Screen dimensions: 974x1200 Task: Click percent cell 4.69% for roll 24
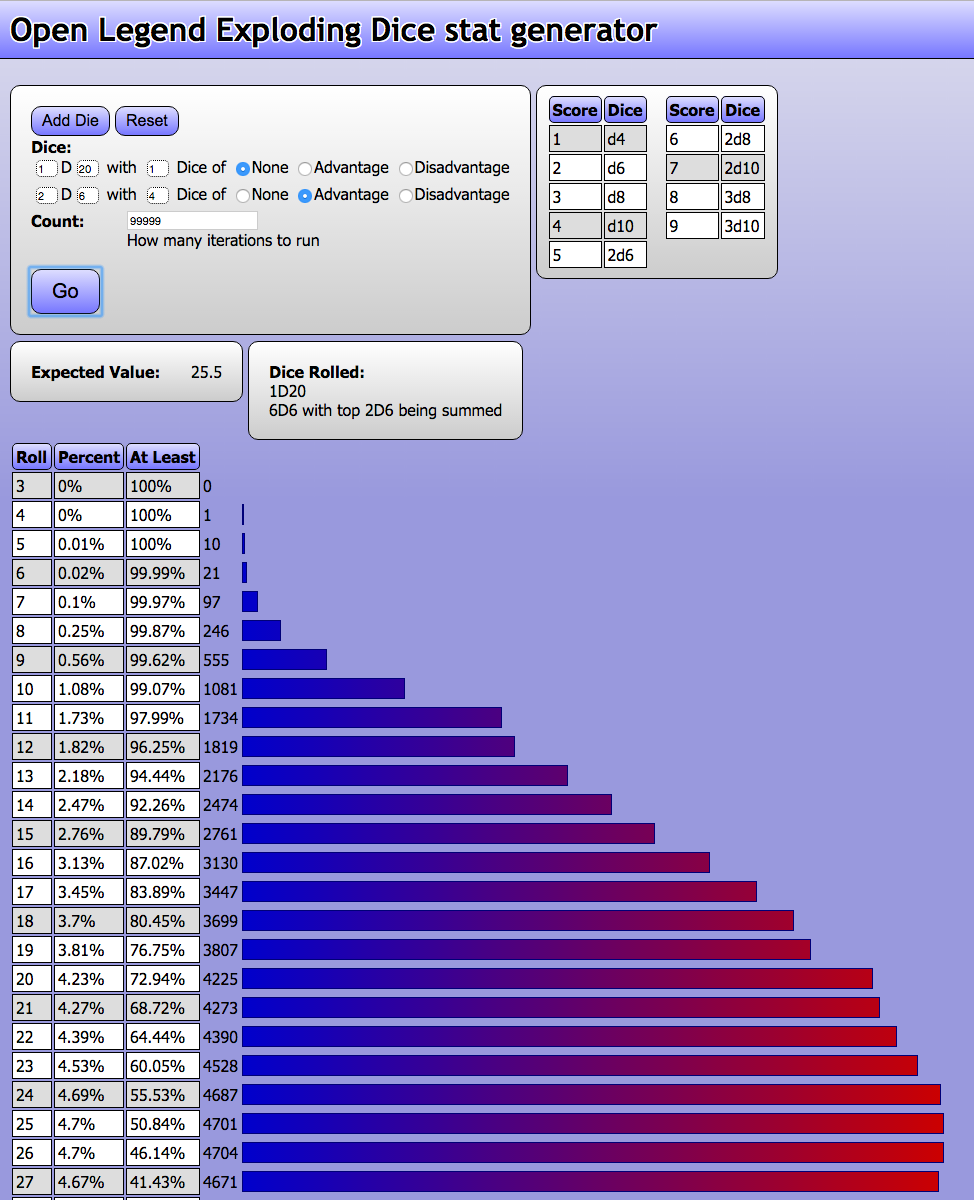[x=89, y=1095]
